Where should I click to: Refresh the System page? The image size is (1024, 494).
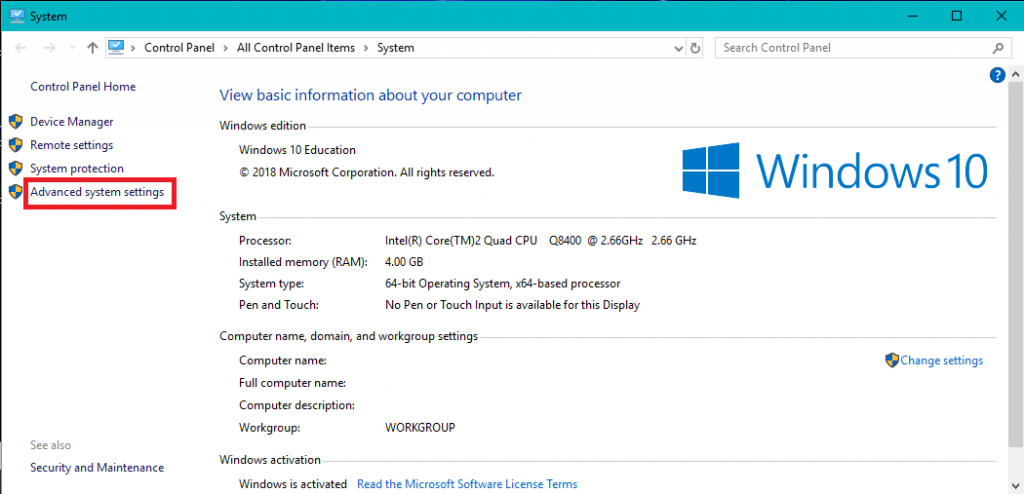(696, 48)
